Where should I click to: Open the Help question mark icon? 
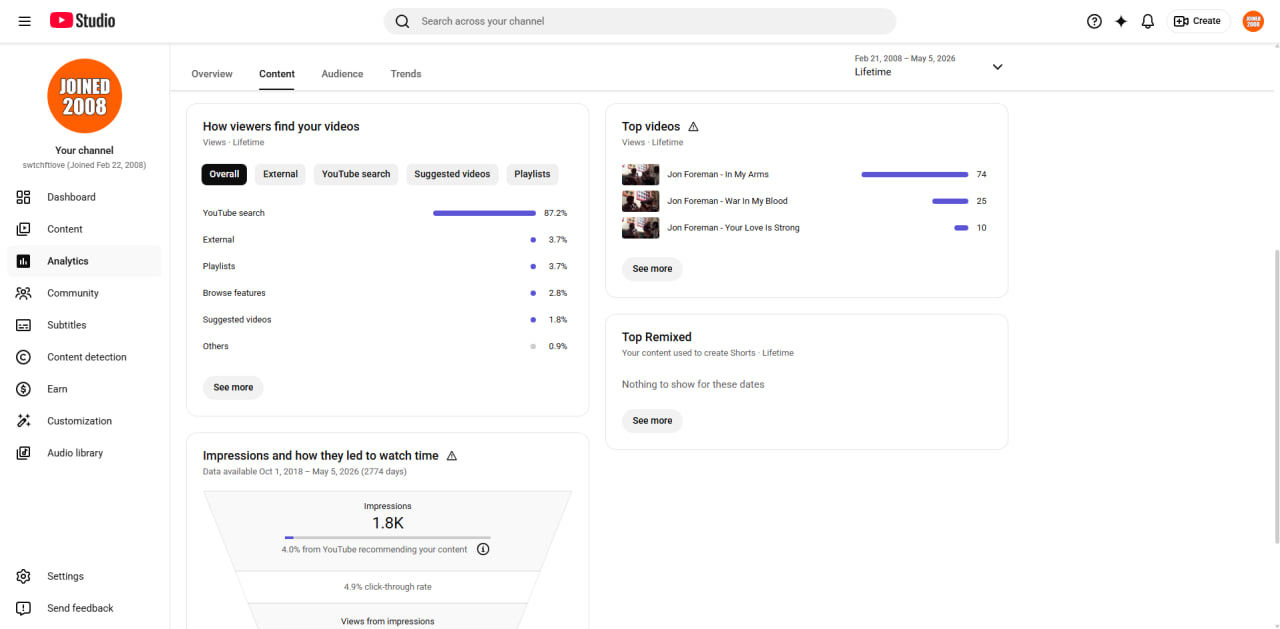[x=1094, y=21]
